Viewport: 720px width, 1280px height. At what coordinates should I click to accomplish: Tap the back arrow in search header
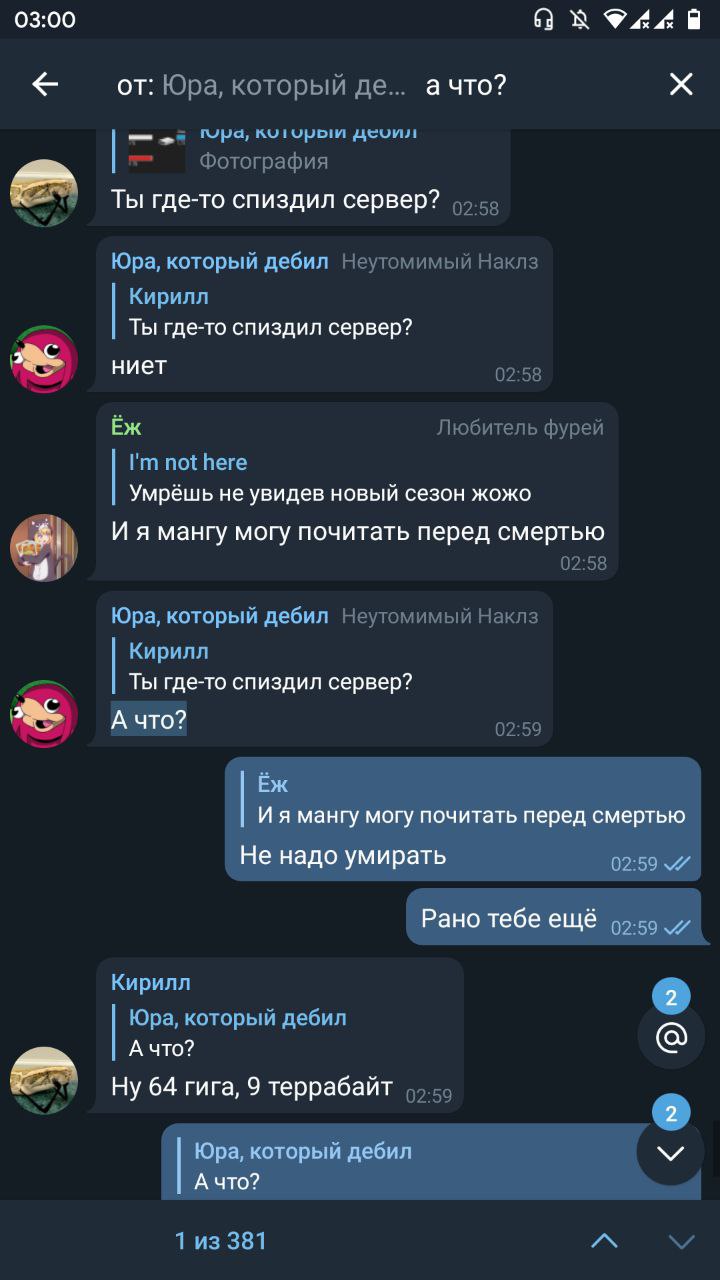click(45, 85)
